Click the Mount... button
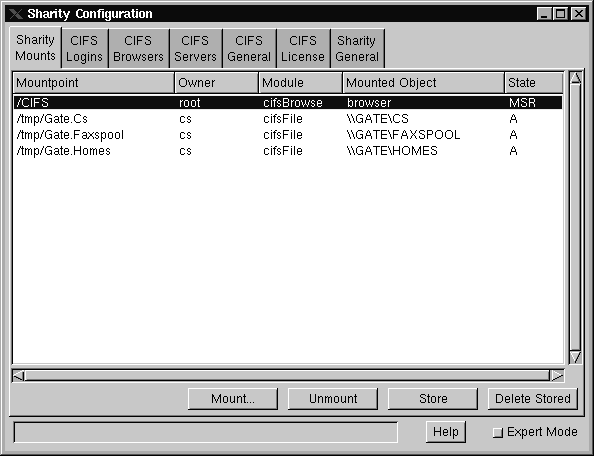 pyautogui.click(x=233, y=399)
